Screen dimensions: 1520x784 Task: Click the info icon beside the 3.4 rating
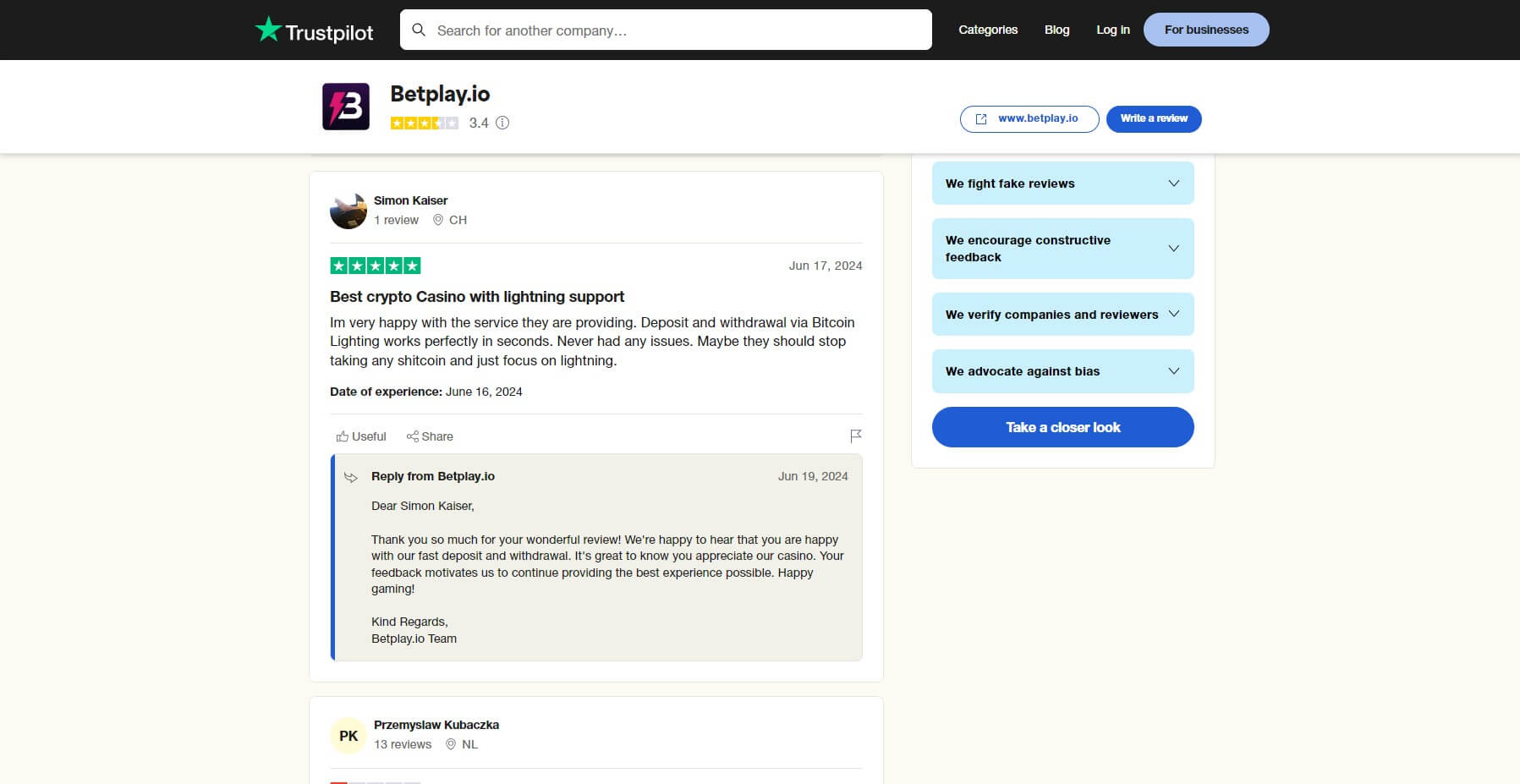(502, 123)
